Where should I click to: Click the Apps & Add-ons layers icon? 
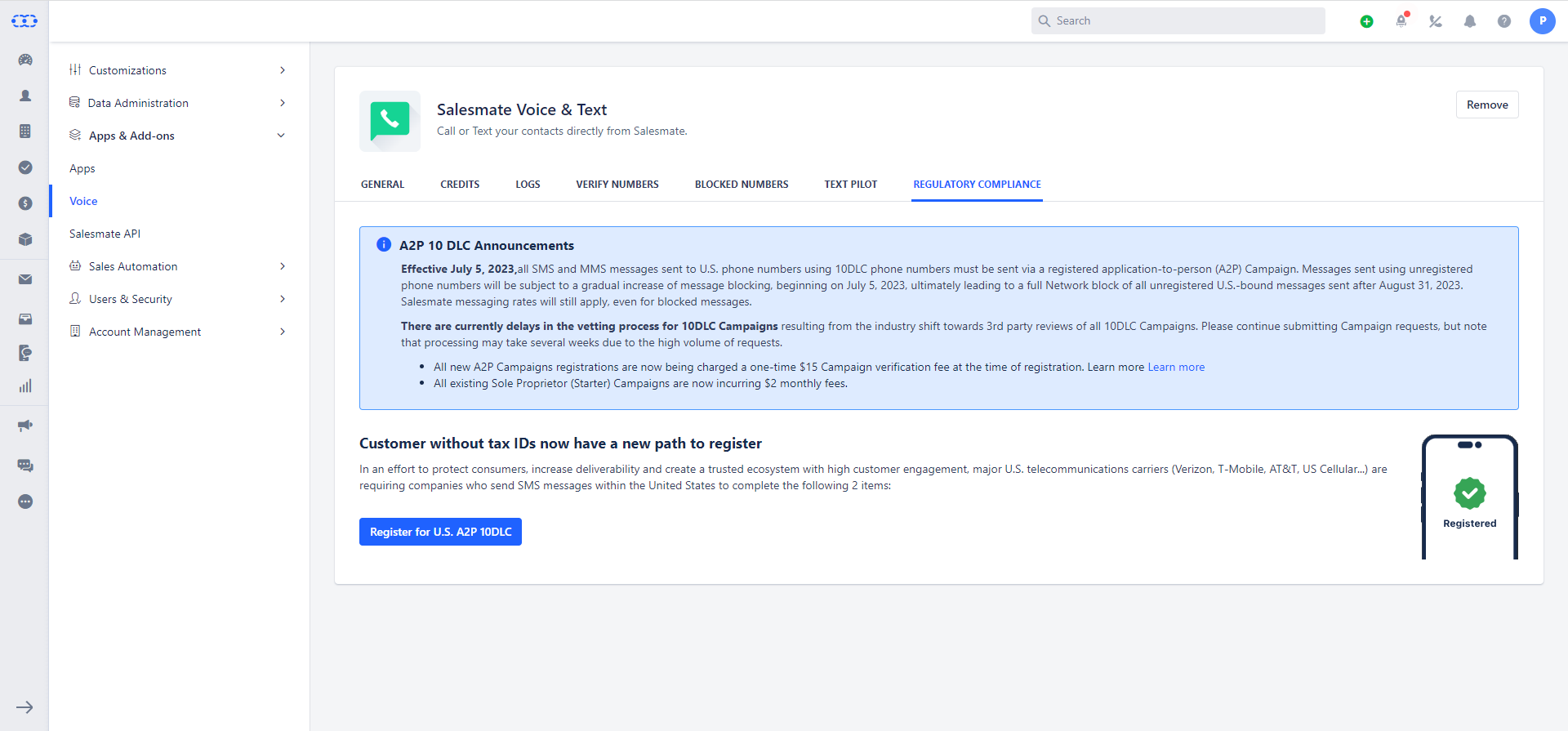(75, 135)
